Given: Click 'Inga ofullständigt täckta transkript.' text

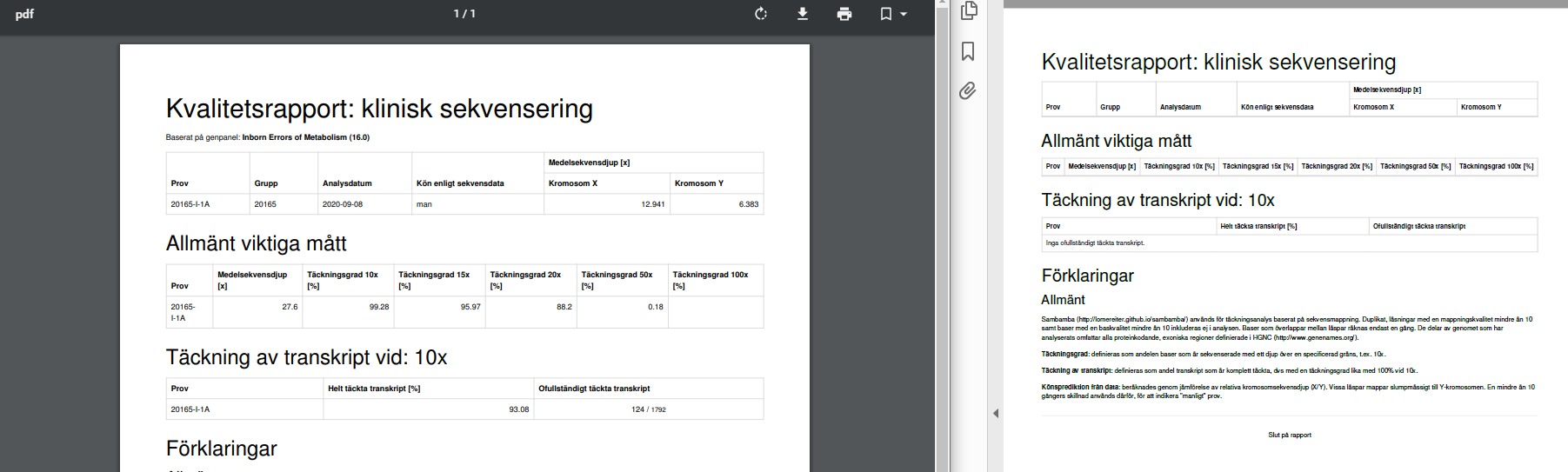Looking at the screenshot, I should click(1095, 243).
